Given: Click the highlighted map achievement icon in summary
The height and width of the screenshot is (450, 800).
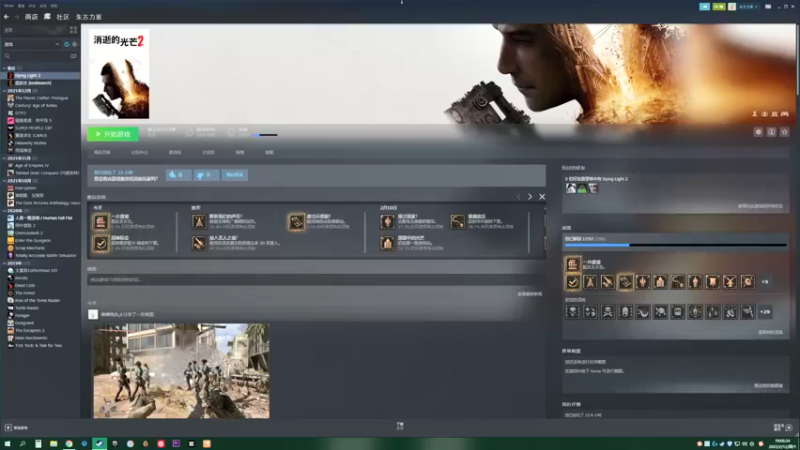Looking at the screenshot, I should point(296,222).
